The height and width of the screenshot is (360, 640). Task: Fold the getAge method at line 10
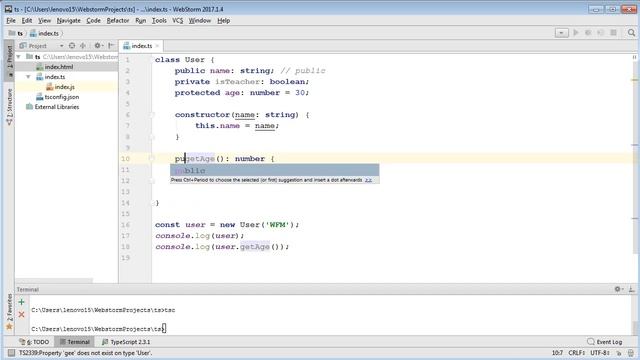coord(152,158)
